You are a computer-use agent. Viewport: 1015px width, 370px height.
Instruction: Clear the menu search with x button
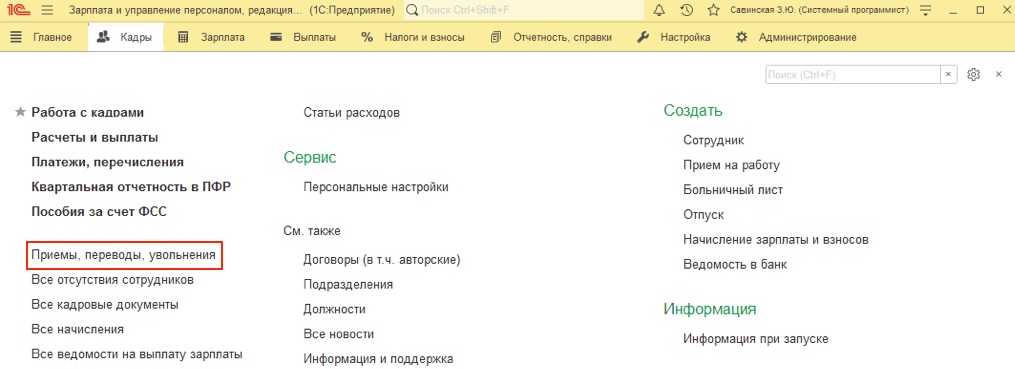pyautogui.click(x=948, y=75)
